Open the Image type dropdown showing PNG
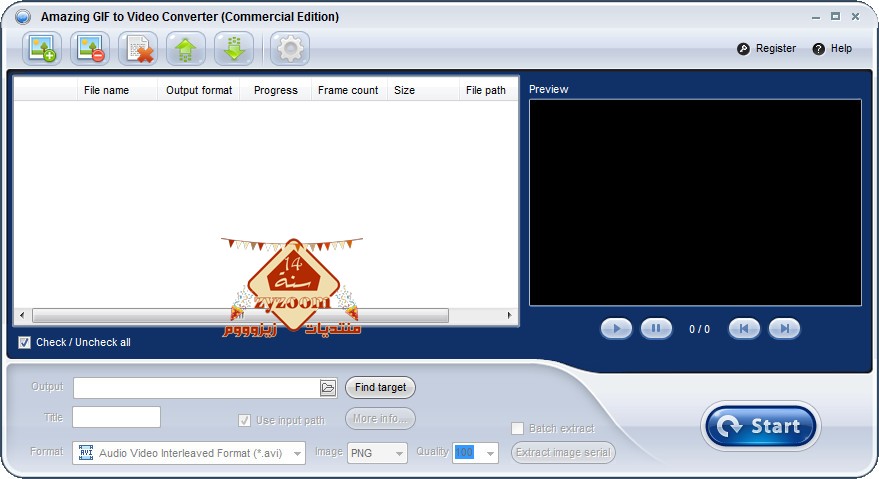The height and width of the screenshot is (479, 879). [x=377, y=453]
